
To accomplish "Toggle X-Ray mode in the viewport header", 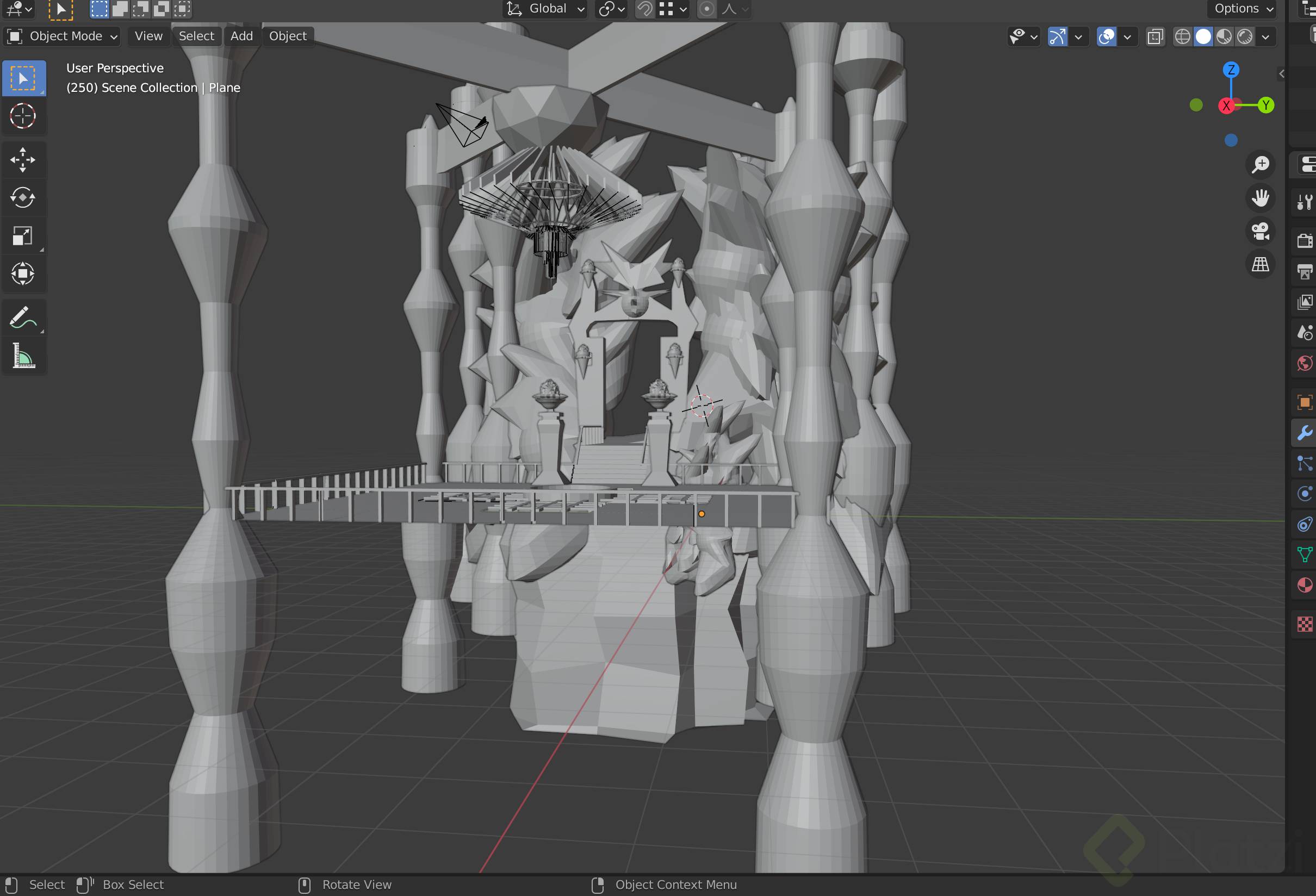I will click(1155, 36).
